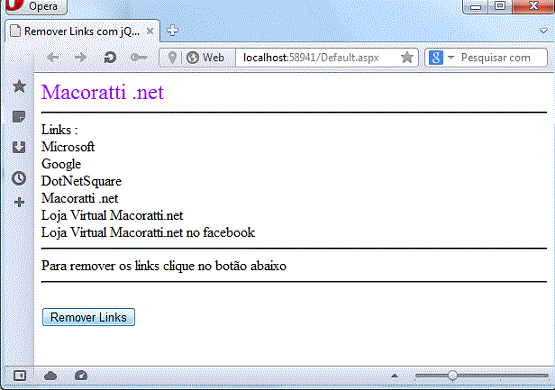
Task: Open the closed tabs dropdown arrow
Action: (544, 31)
